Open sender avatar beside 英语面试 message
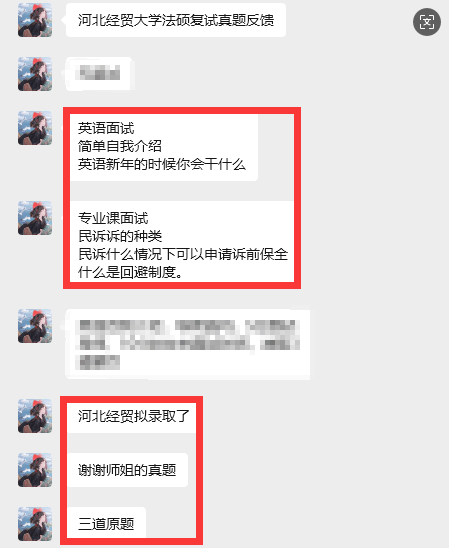Screen dimensions: 449x548 35,128
